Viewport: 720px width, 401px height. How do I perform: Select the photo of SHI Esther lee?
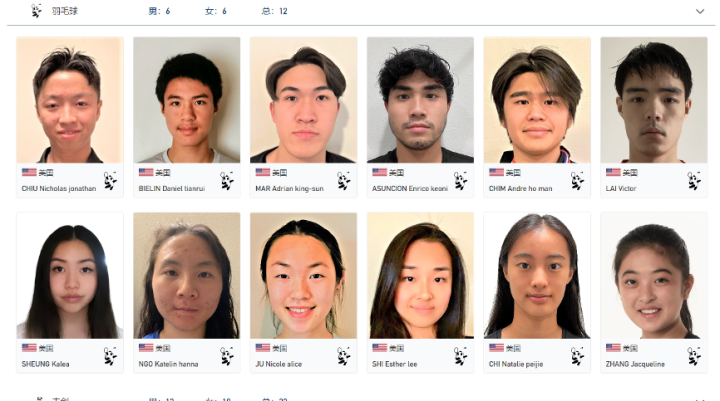[420, 276]
